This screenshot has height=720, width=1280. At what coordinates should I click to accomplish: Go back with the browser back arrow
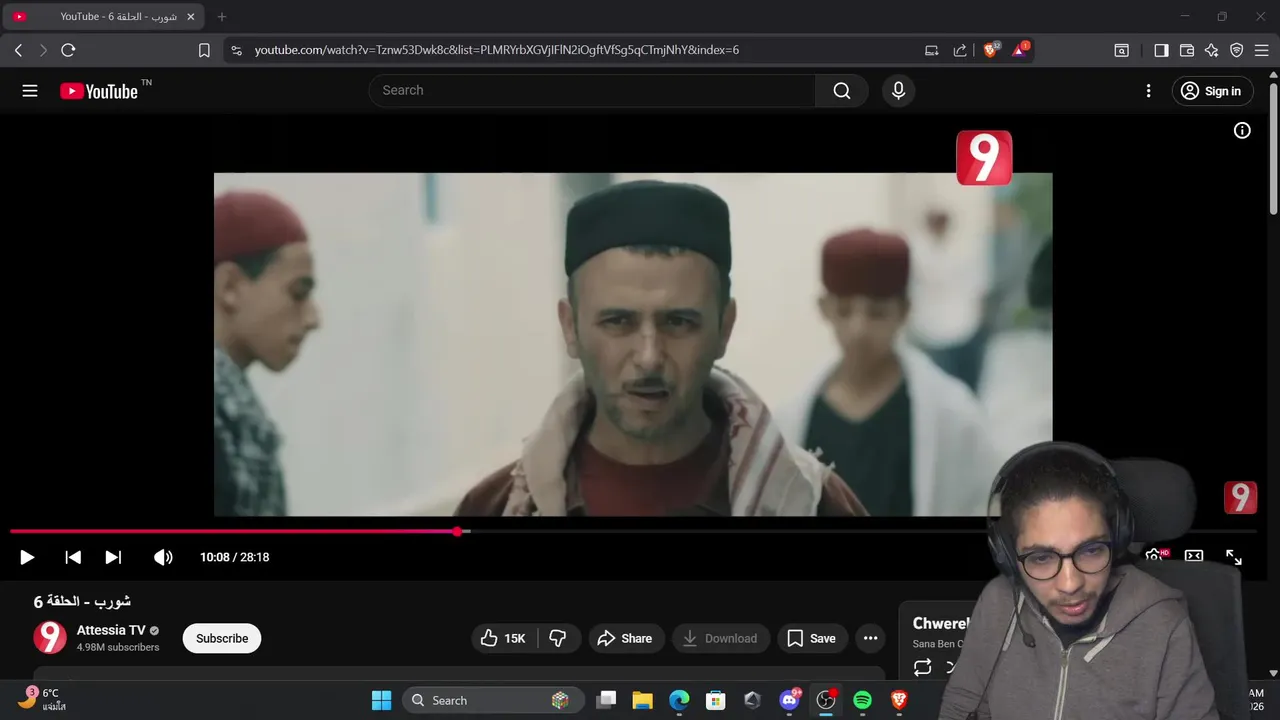click(18, 50)
